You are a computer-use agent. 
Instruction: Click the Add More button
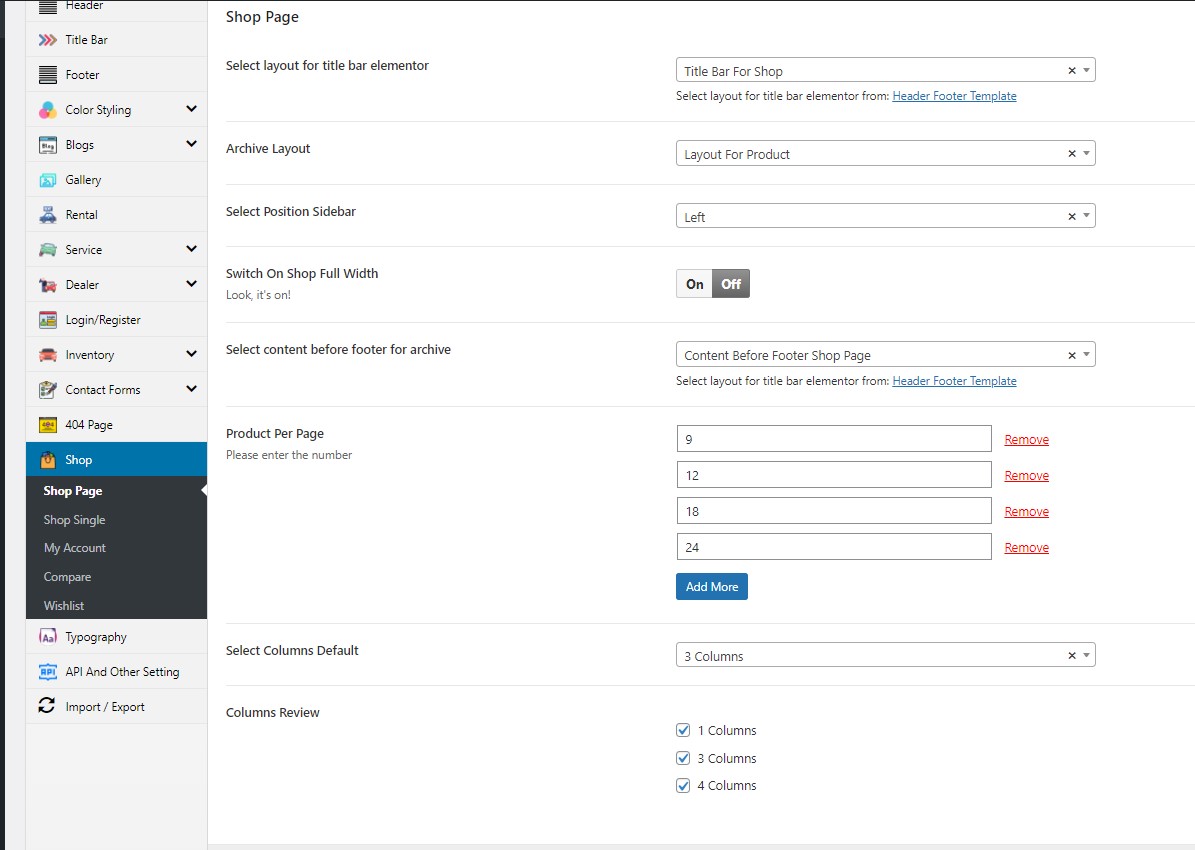(x=711, y=587)
